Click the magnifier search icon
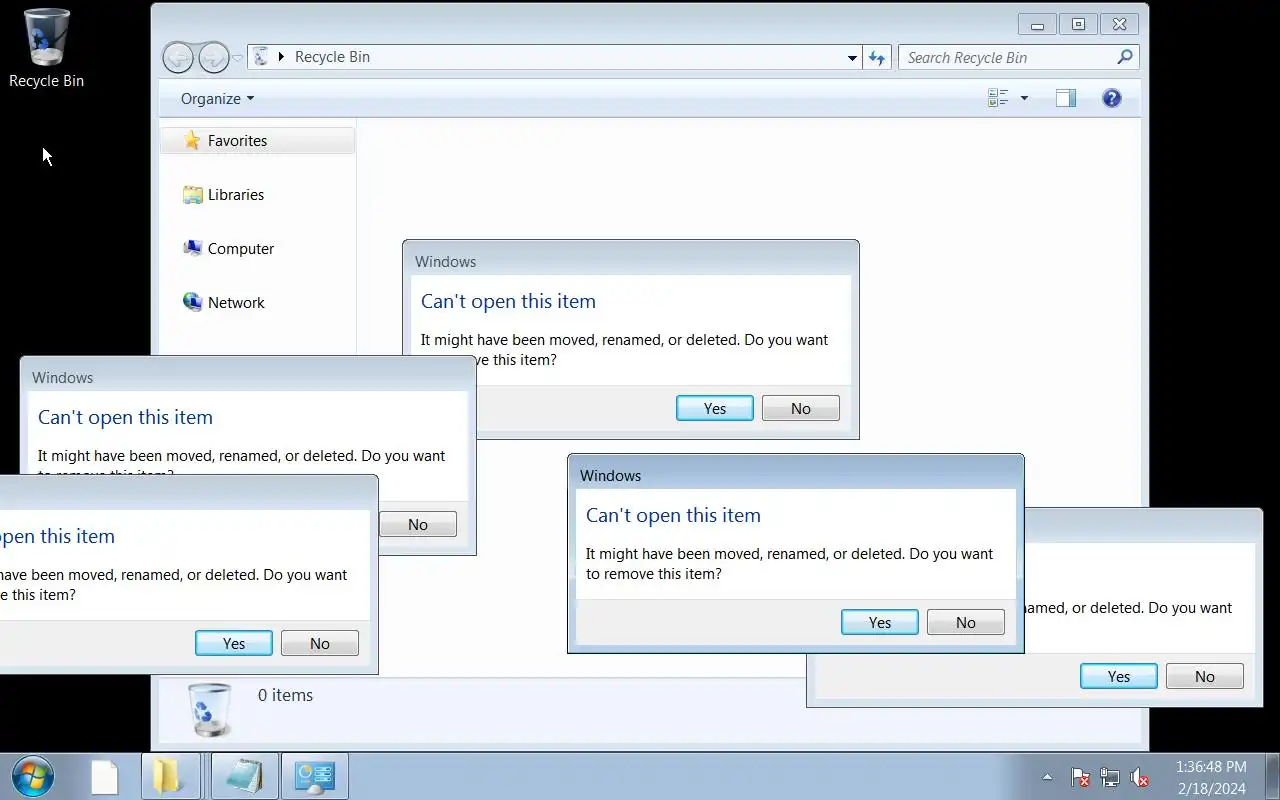 click(1125, 57)
